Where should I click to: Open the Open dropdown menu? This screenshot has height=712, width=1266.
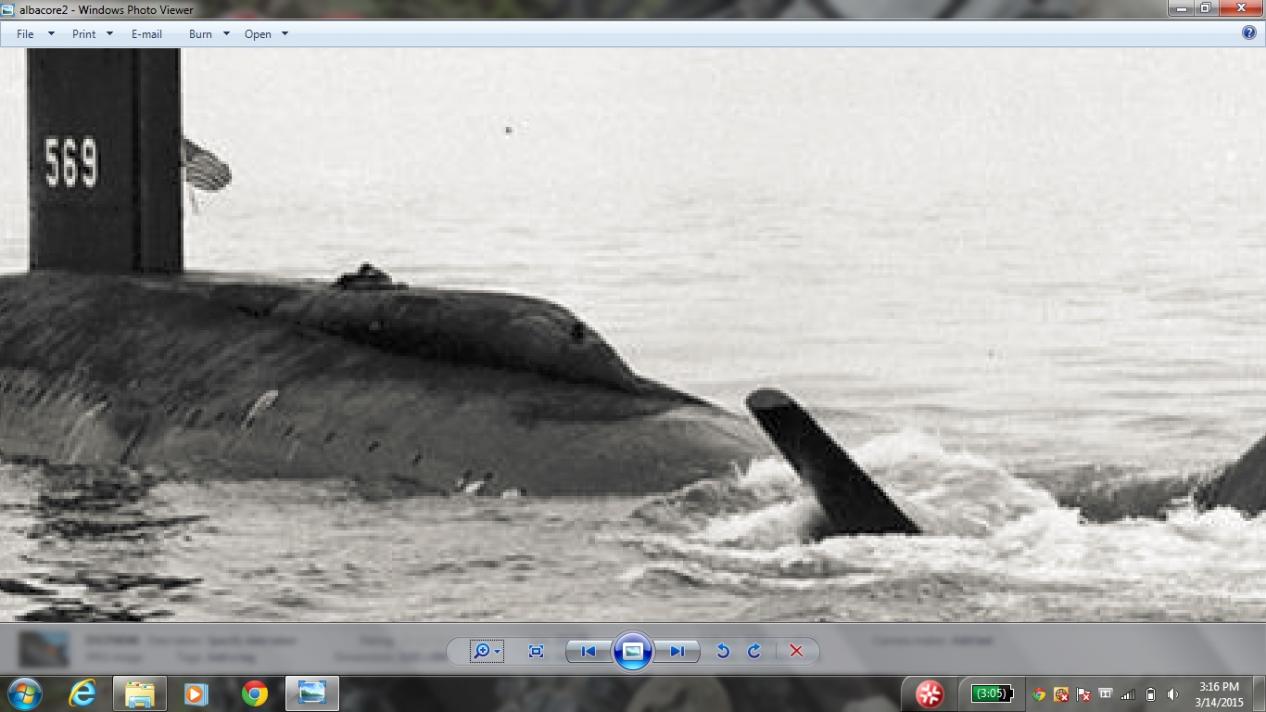[266, 34]
